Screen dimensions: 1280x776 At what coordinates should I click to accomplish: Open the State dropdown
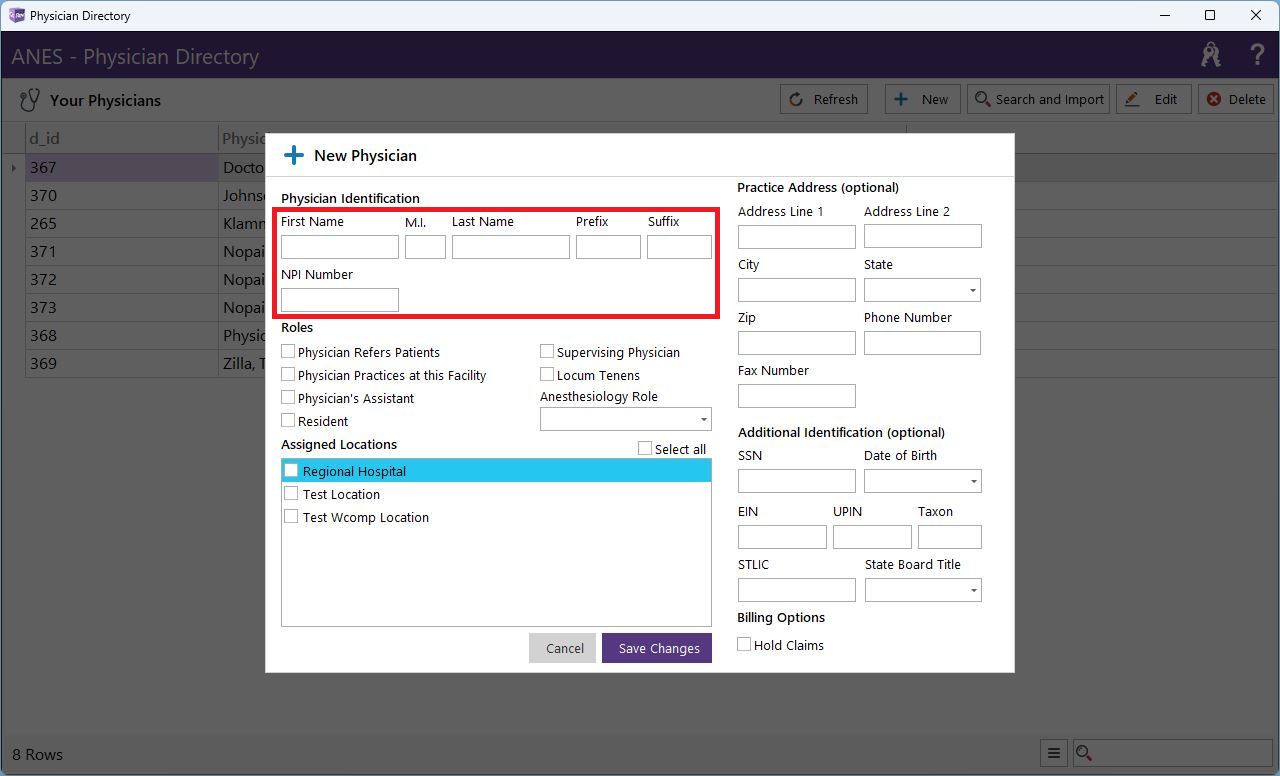click(x=922, y=290)
